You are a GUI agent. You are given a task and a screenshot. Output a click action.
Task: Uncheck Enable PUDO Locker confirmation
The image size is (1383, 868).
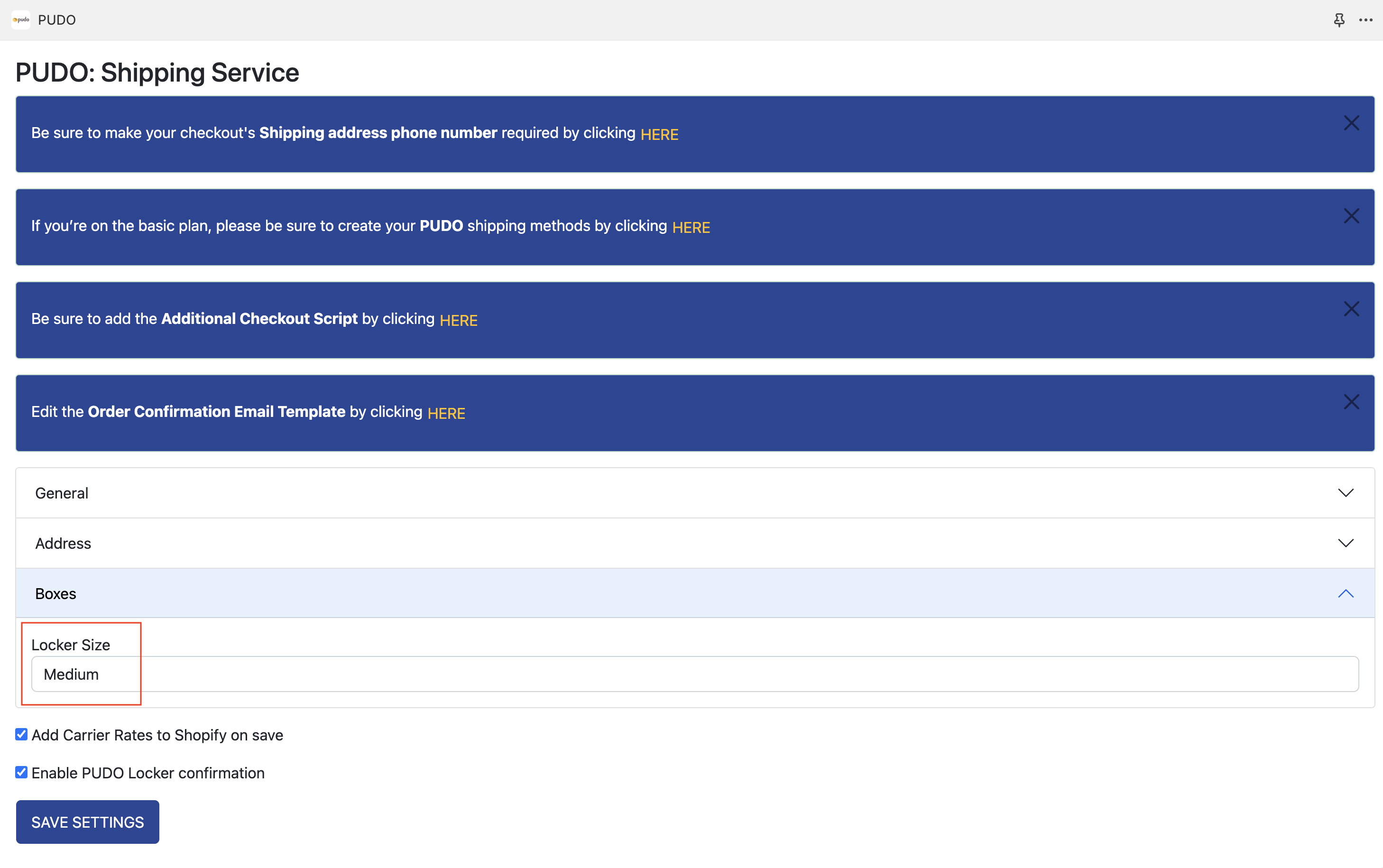[x=21, y=772]
